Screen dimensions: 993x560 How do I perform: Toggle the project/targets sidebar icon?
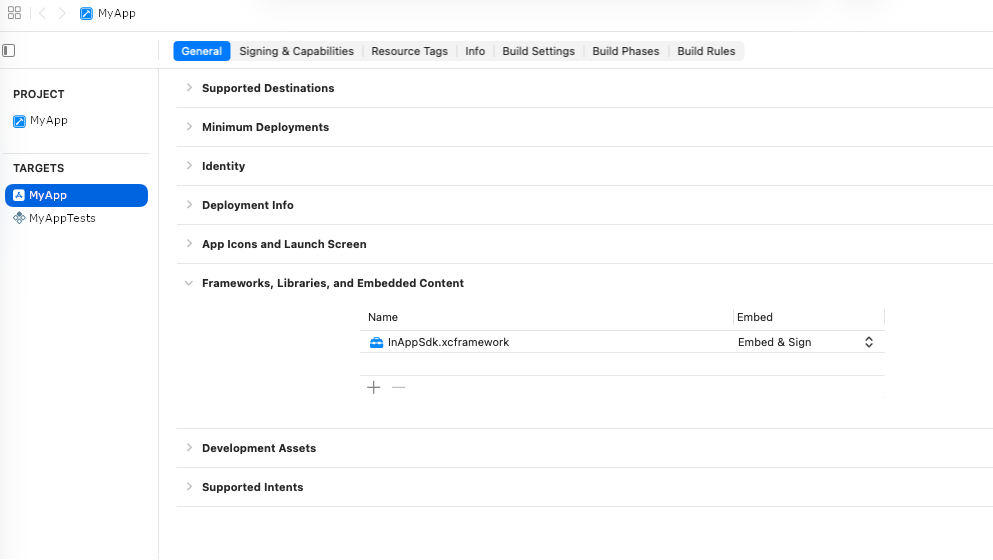pyautogui.click(x=9, y=50)
